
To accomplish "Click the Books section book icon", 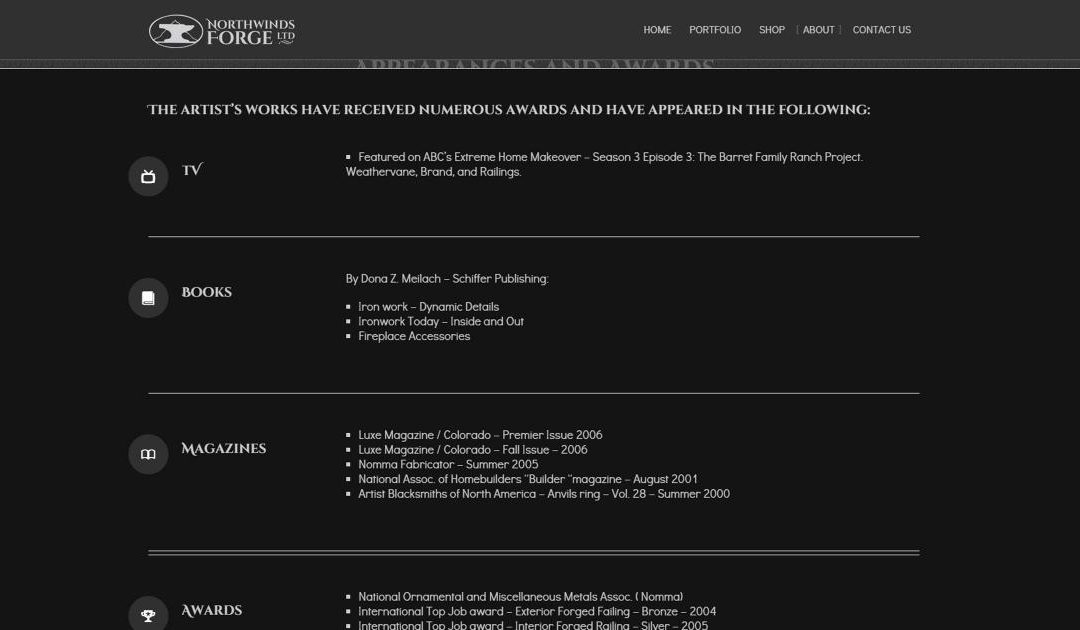I will point(148,298).
